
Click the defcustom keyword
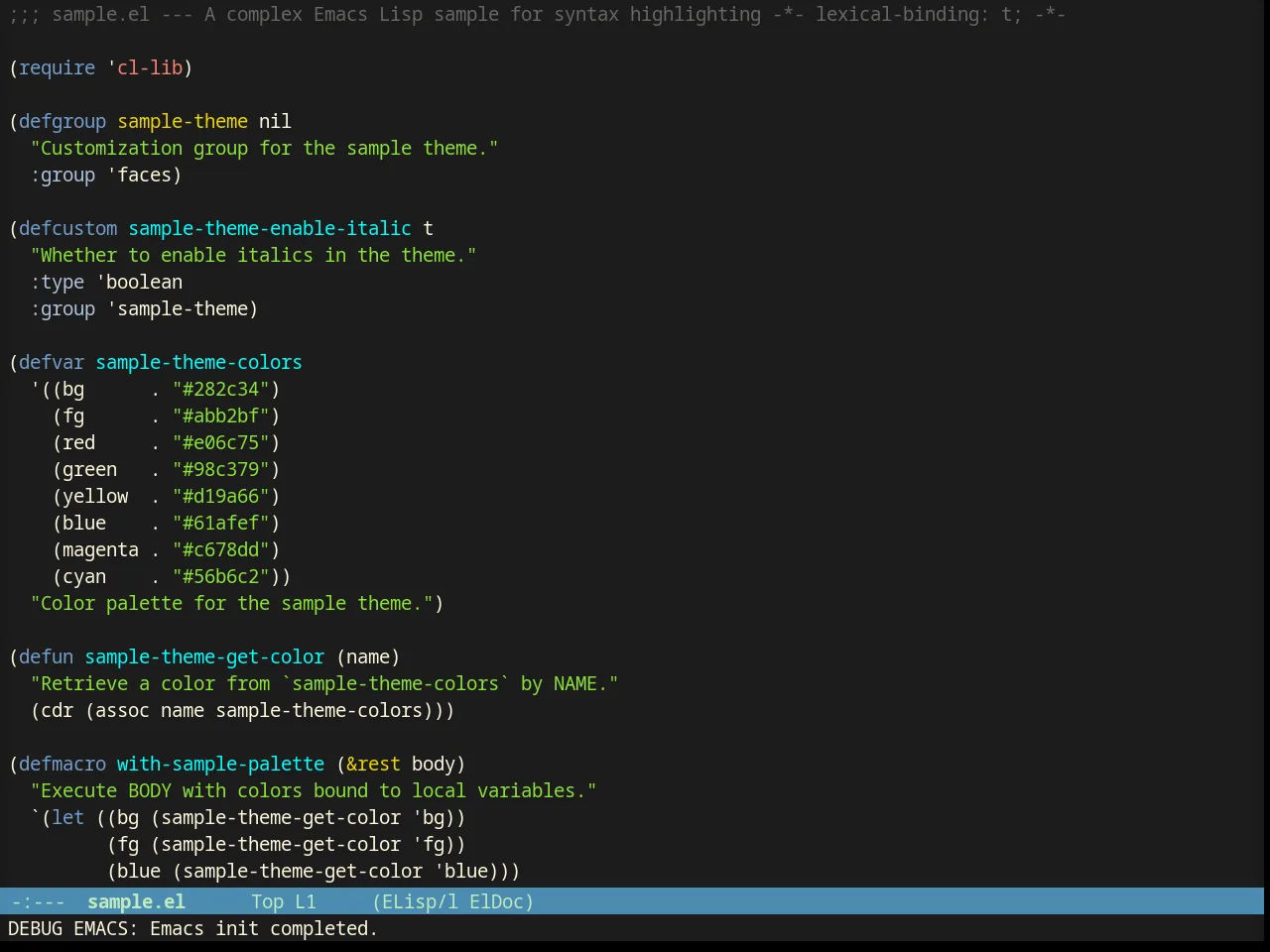tap(68, 228)
